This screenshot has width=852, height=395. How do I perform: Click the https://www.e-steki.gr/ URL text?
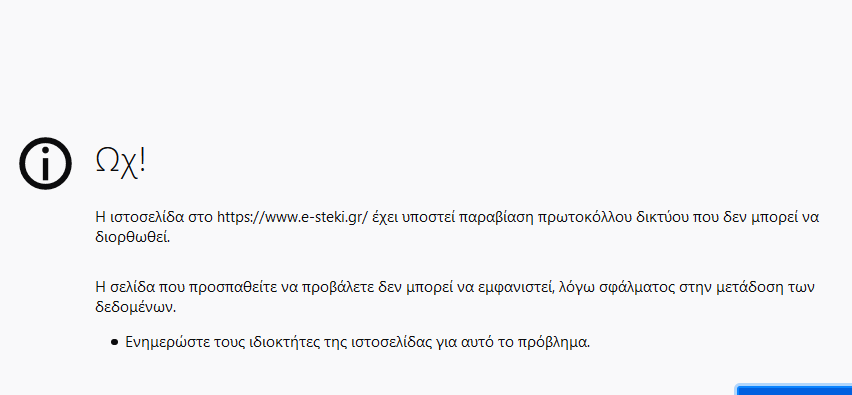tap(293, 217)
